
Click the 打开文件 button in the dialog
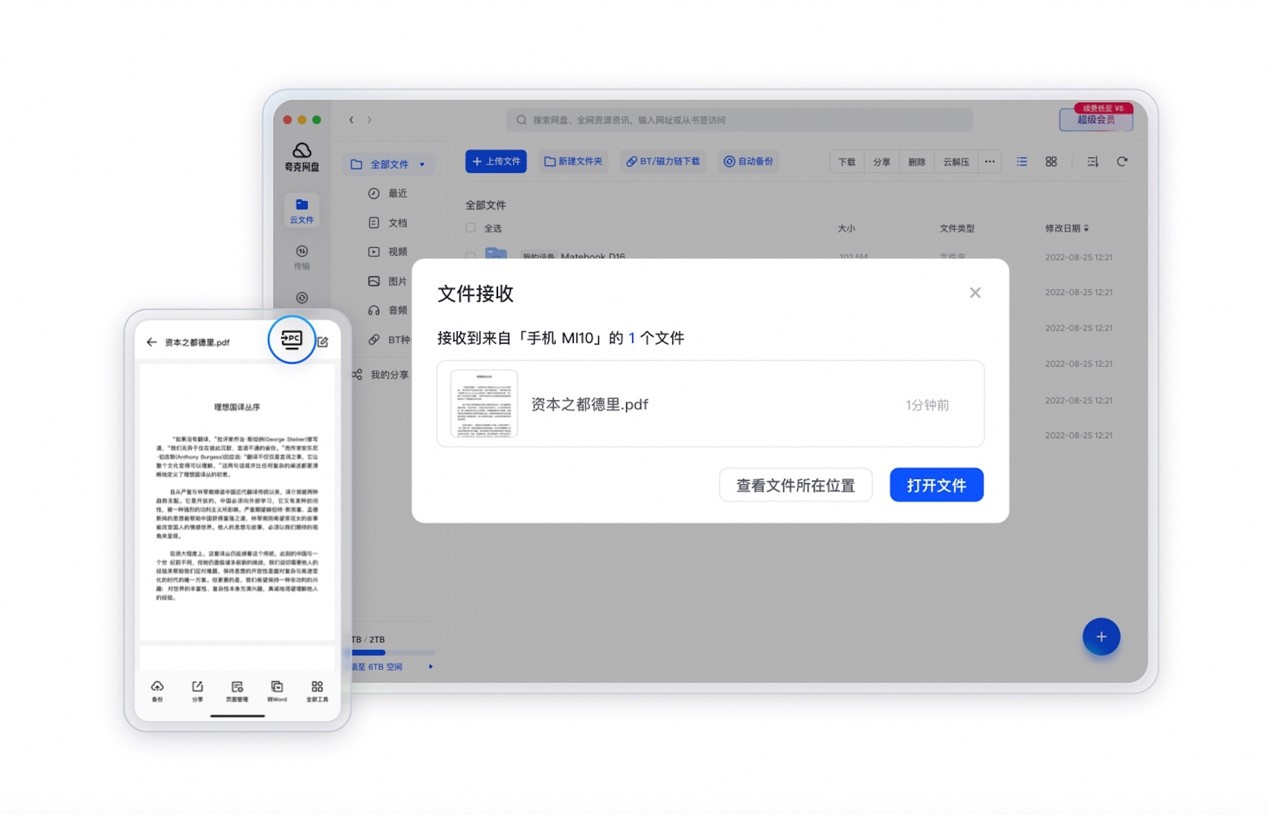coord(936,484)
